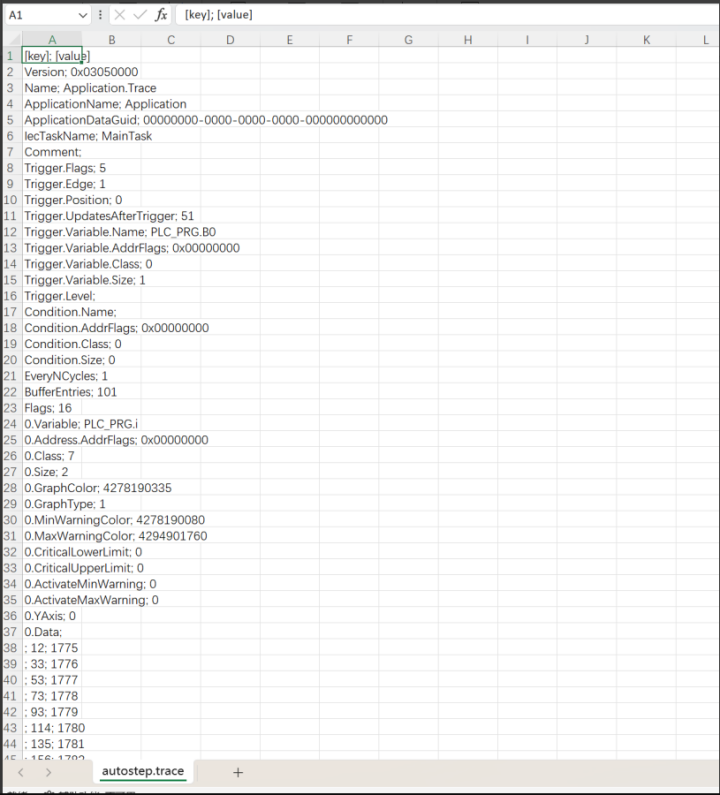
Task: Select column H header
Action: pyautogui.click(x=467, y=40)
